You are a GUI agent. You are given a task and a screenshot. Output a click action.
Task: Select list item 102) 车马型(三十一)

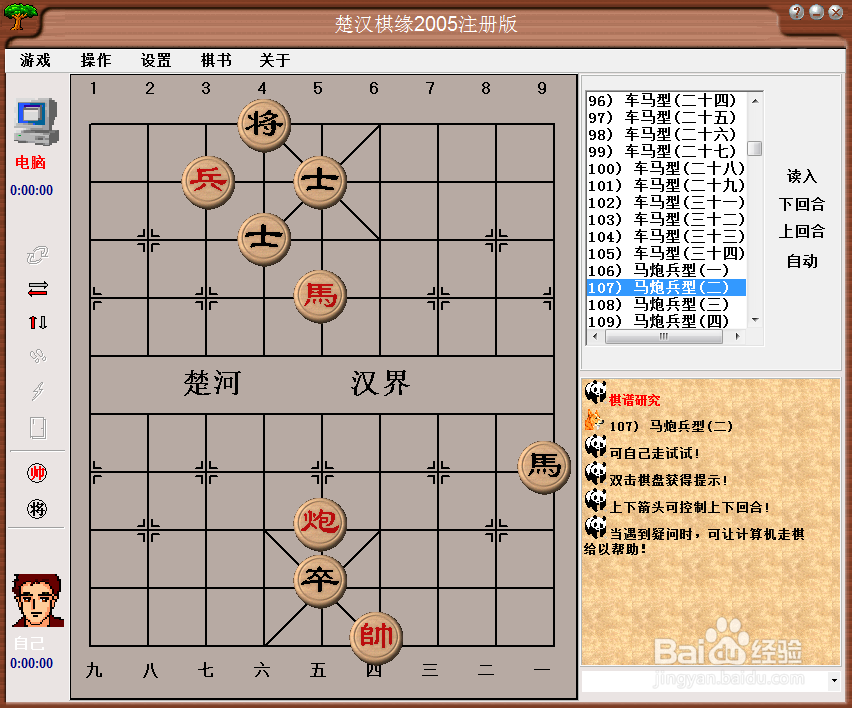point(666,203)
